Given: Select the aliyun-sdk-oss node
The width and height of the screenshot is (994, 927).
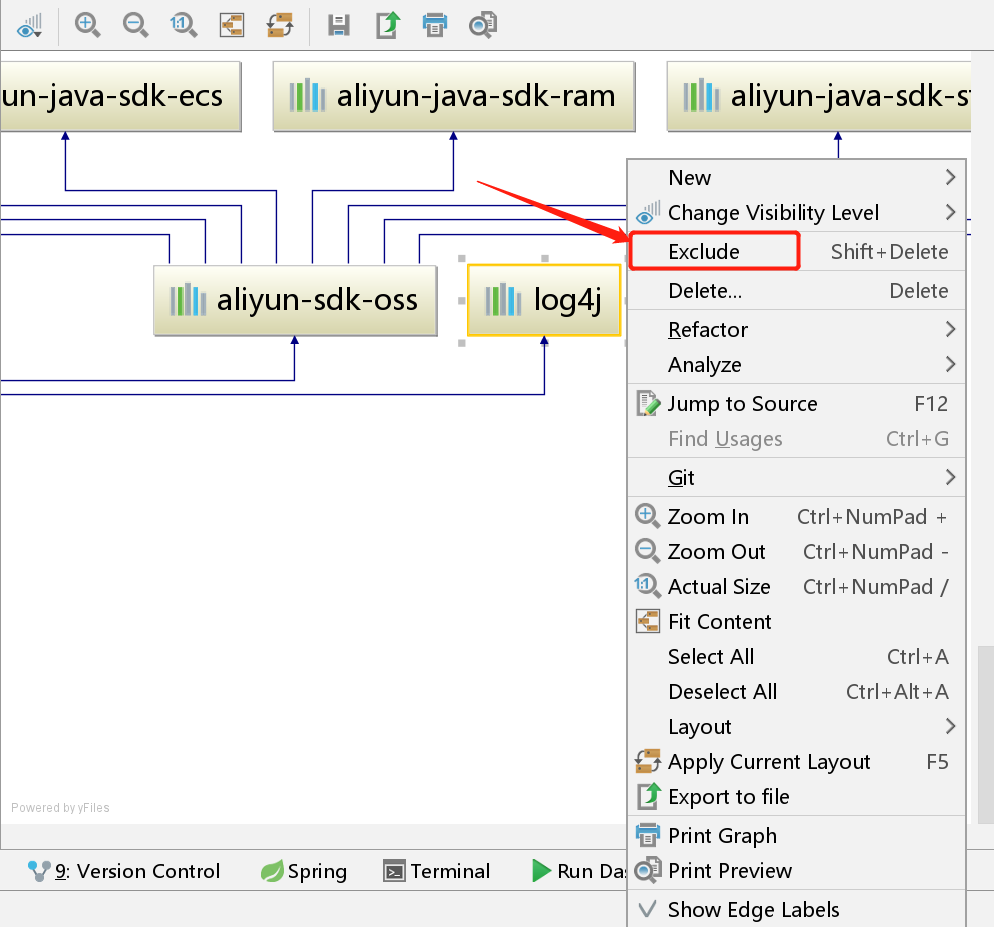Looking at the screenshot, I should click(x=295, y=301).
